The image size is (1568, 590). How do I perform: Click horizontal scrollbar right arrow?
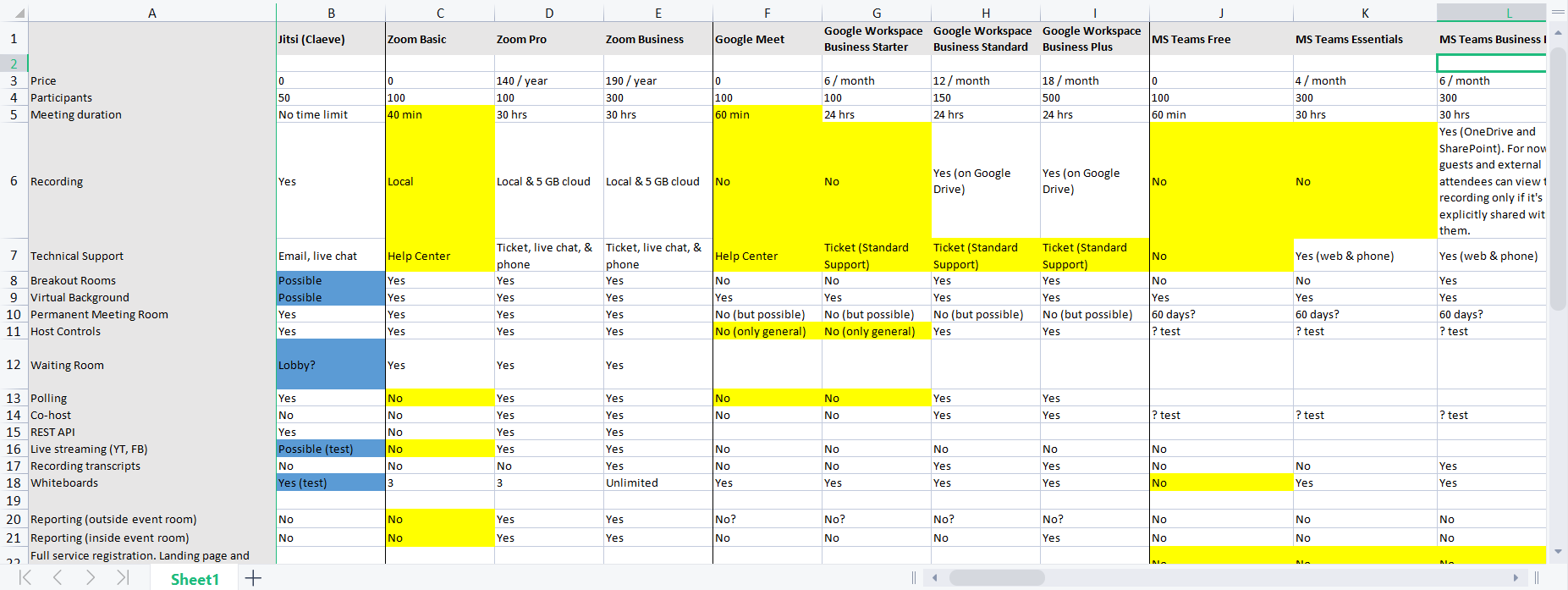(x=1516, y=577)
